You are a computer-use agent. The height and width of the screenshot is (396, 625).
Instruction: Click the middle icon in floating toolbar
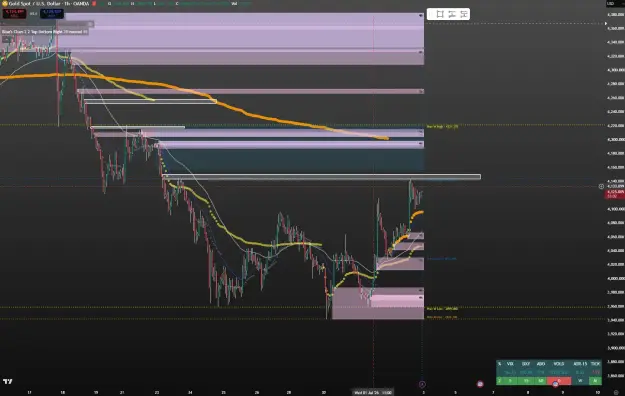point(452,14)
